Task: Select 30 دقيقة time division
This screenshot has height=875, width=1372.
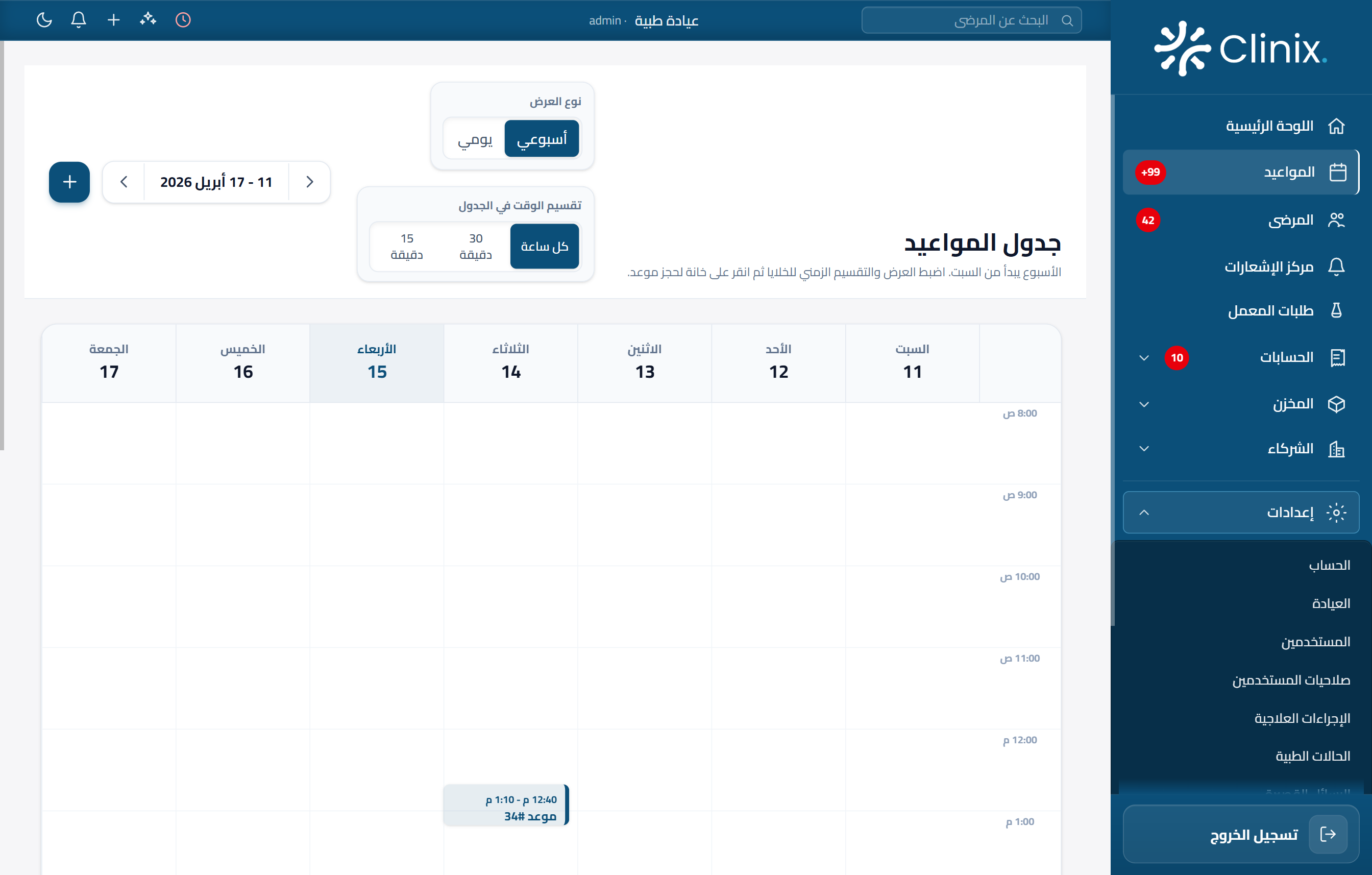Action: (x=475, y=246)
